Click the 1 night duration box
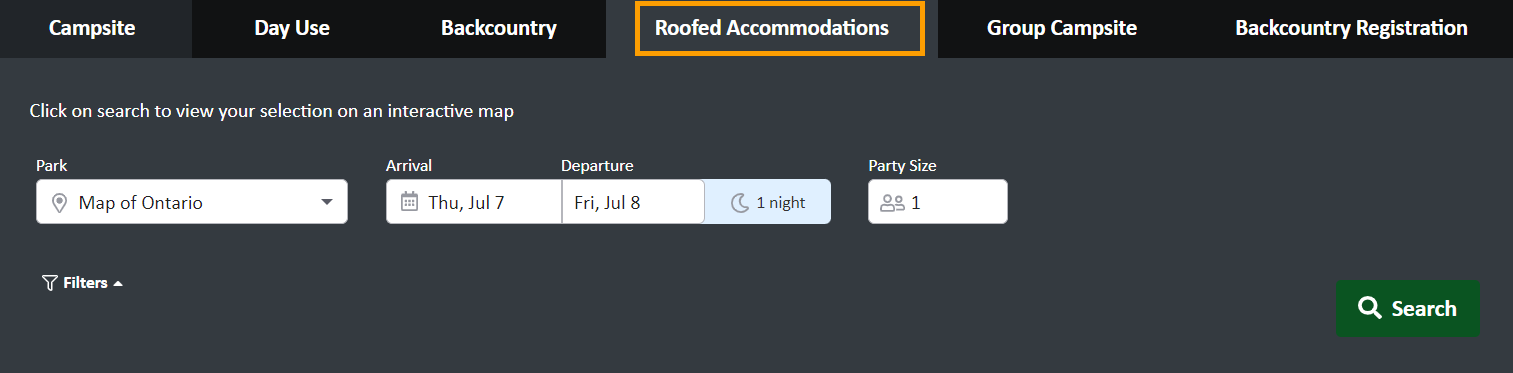This screenshot has height=373, width=1513. pyautogui.click(x=768, y=202)
